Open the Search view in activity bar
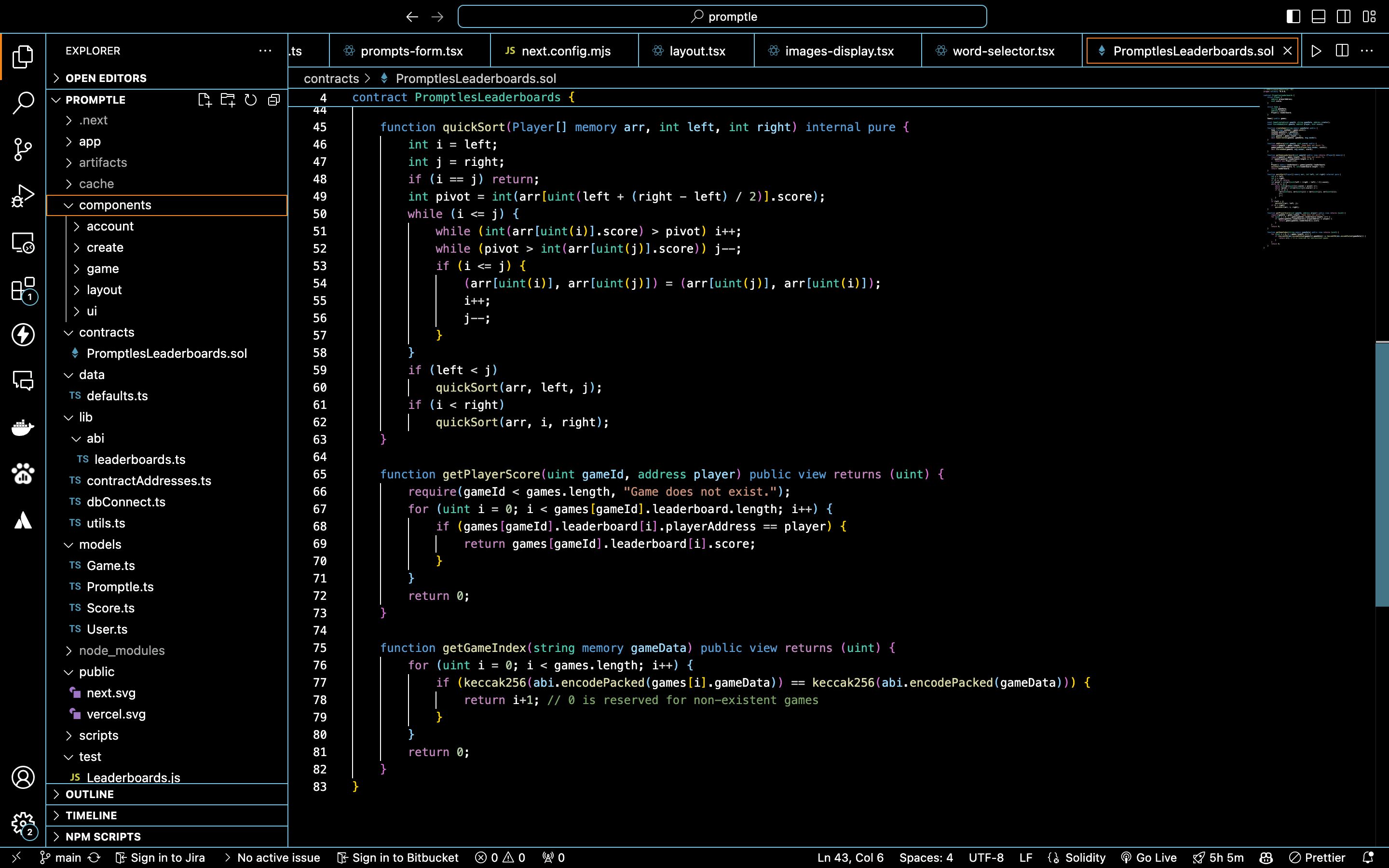The image size is (1389, 868). tap(23, 103)
